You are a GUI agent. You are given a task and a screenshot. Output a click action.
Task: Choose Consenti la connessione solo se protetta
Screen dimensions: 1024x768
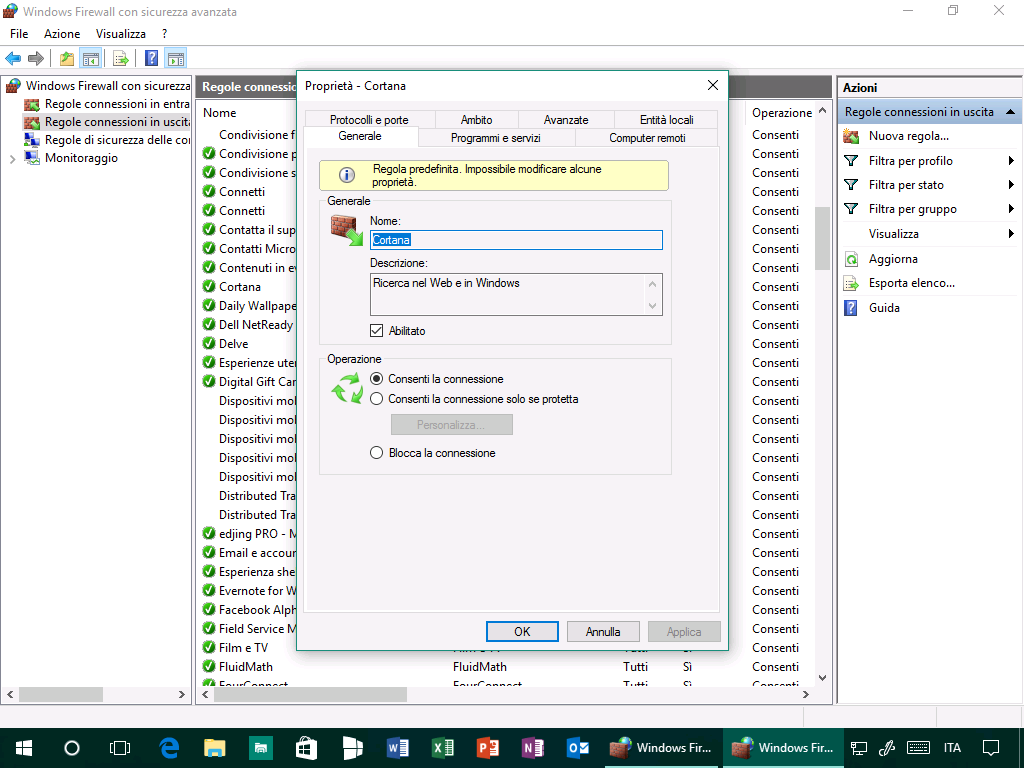tap(376, 399)
